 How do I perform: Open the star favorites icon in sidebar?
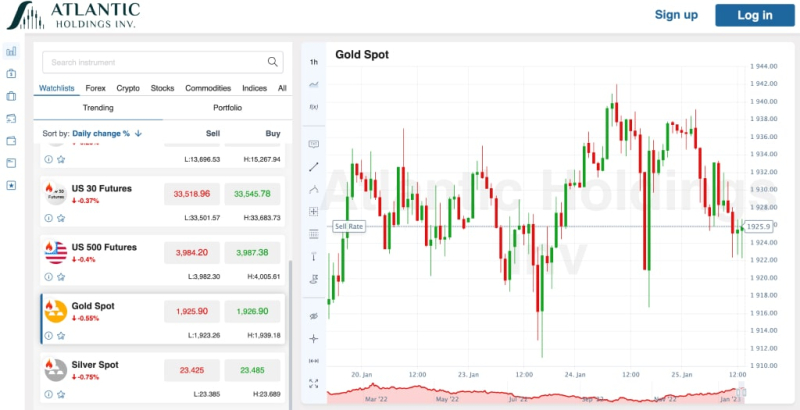coord(11,186)
